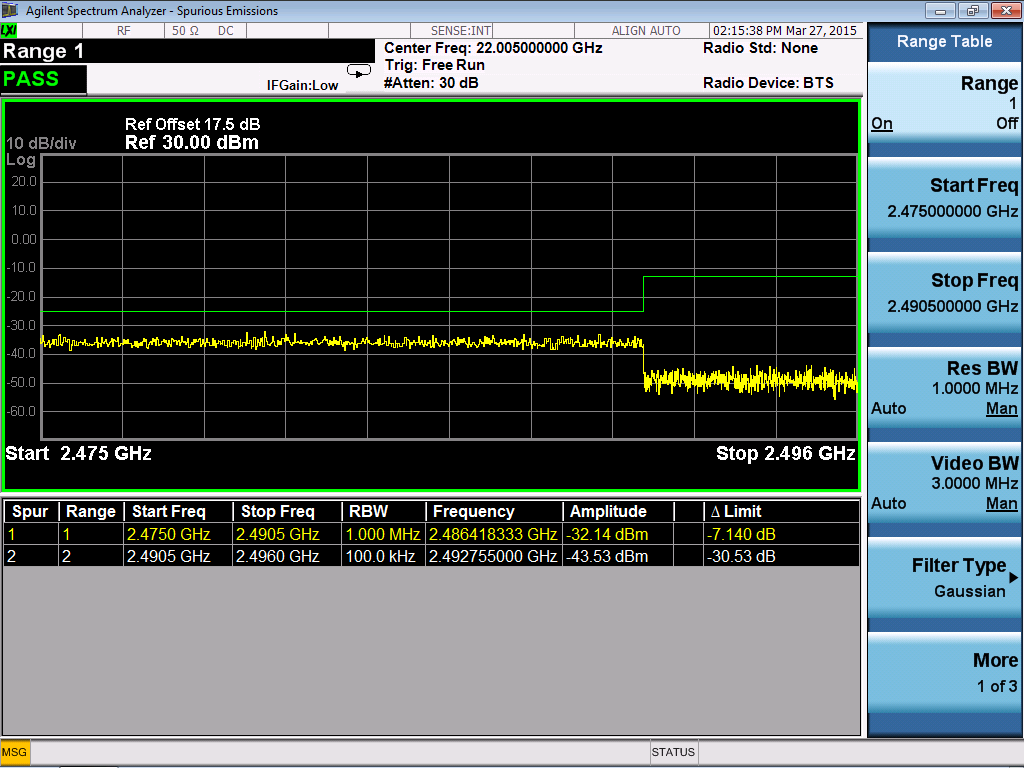The image size is (1024, 768).
Task: Click the Radio Std: None label
Action: click(760, 48)
